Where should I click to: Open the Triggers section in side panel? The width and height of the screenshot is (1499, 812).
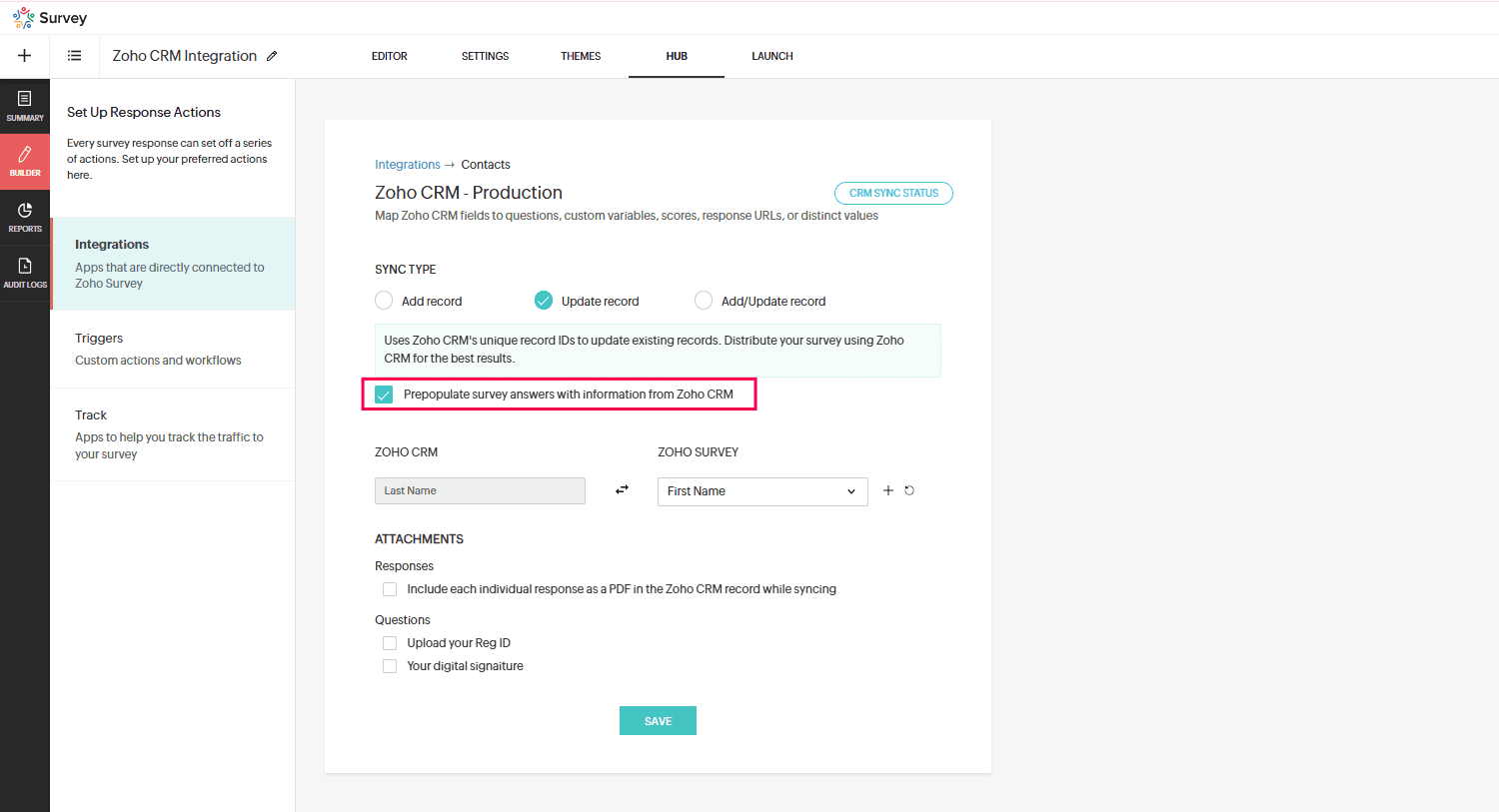173,350
